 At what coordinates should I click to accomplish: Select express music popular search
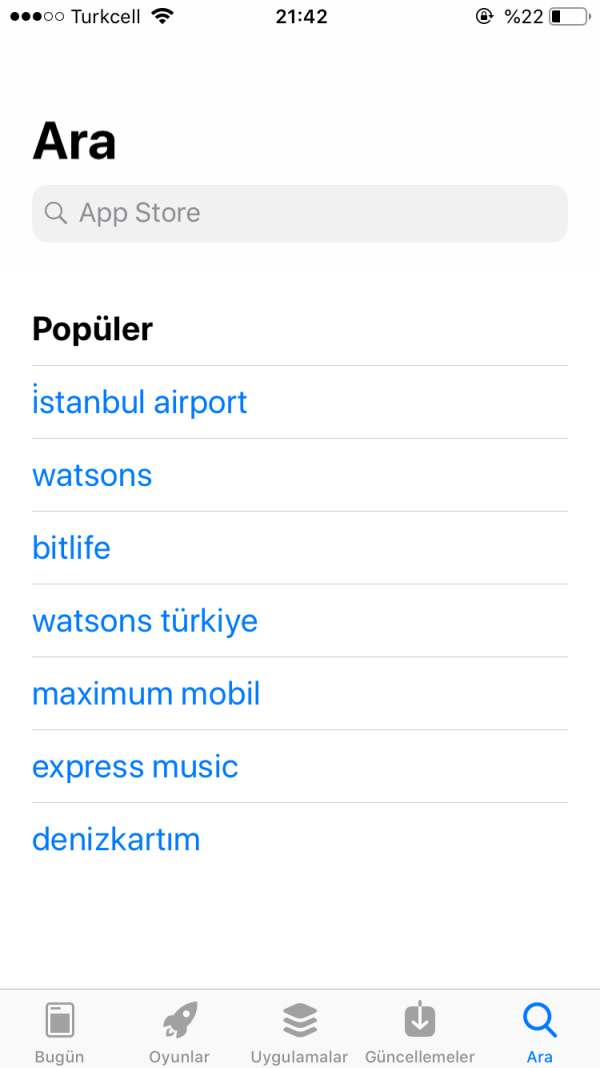[135, 767]
